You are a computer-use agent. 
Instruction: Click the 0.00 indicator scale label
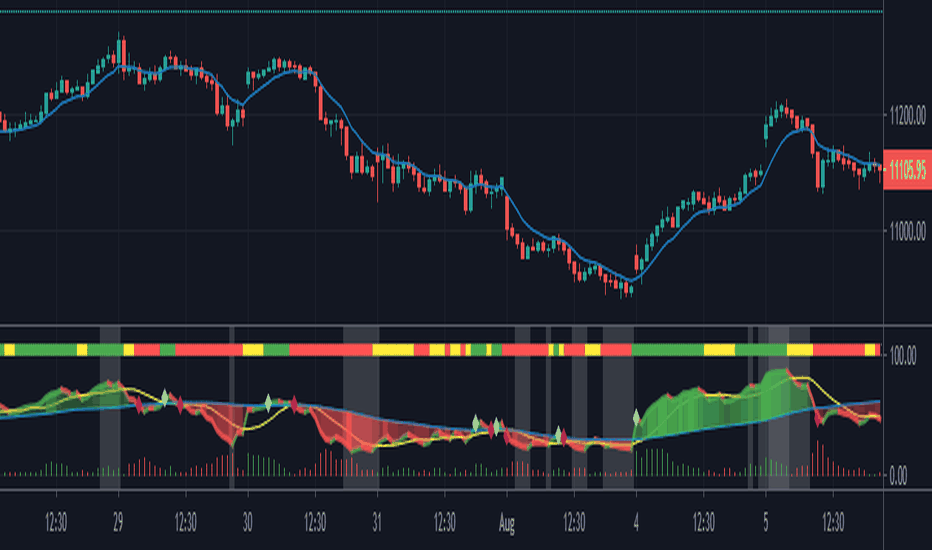(x=898, y=476)
